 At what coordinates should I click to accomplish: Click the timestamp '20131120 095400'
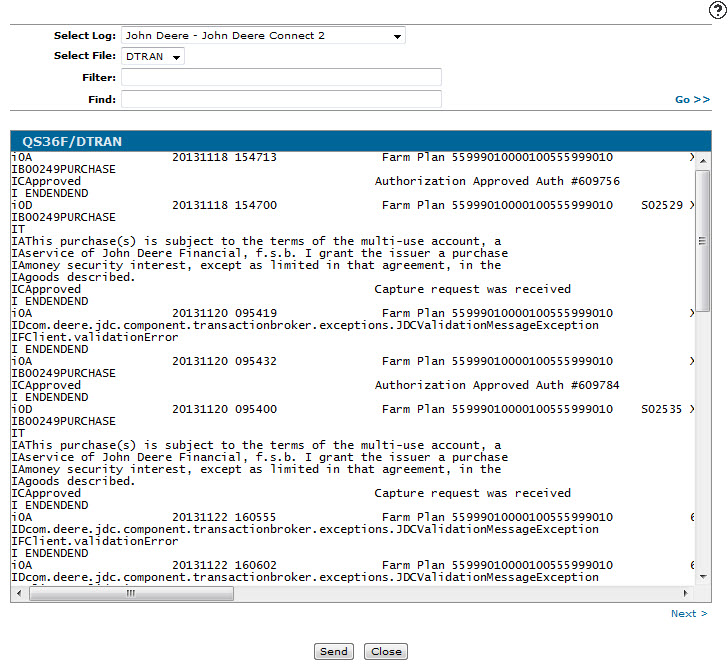point(225,409)
